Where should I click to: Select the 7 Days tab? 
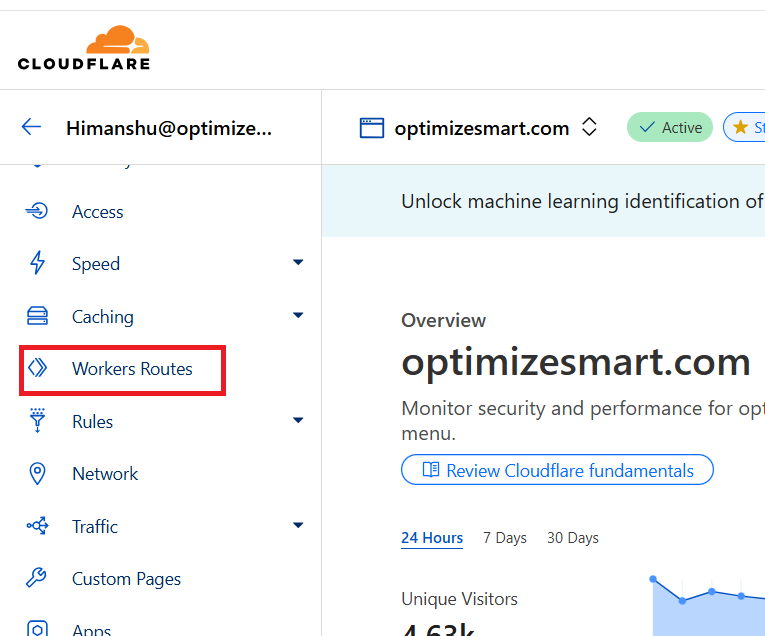coord(504,538)
